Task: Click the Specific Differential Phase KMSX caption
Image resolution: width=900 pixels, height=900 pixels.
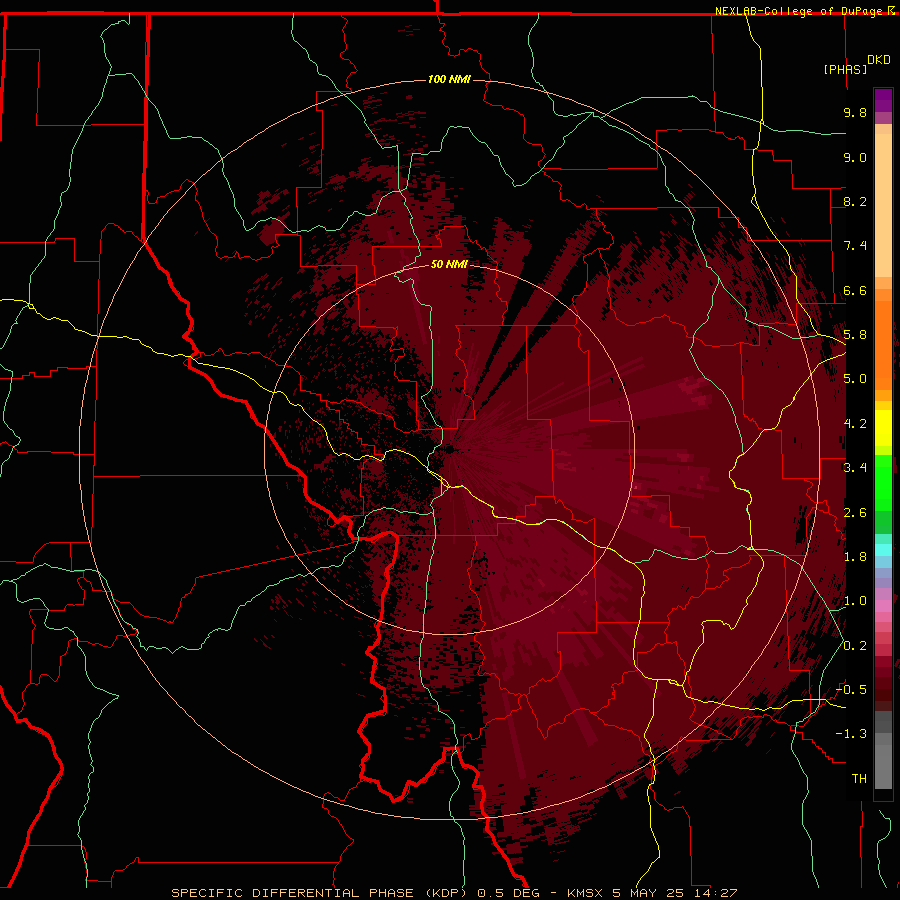Action: [x=454, y=893]
